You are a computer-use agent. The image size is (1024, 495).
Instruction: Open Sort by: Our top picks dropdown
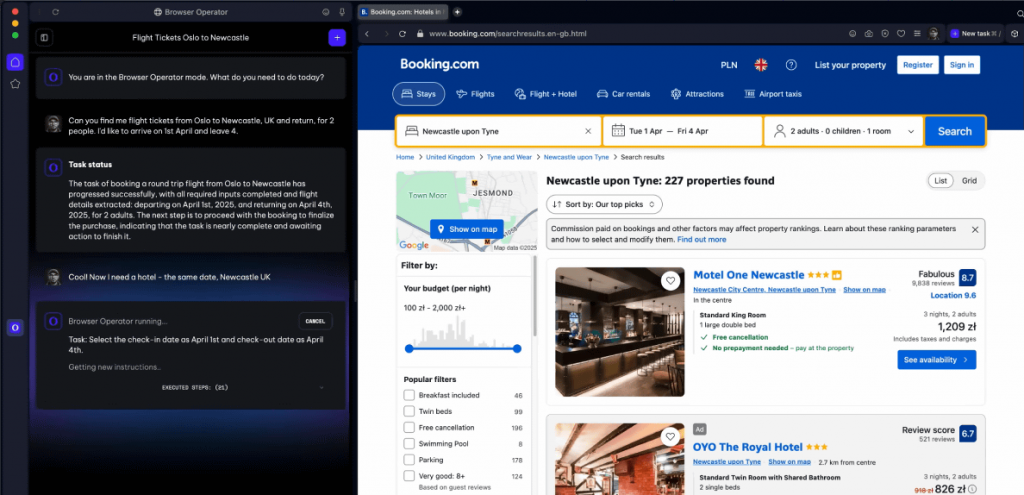click(604, 204)
